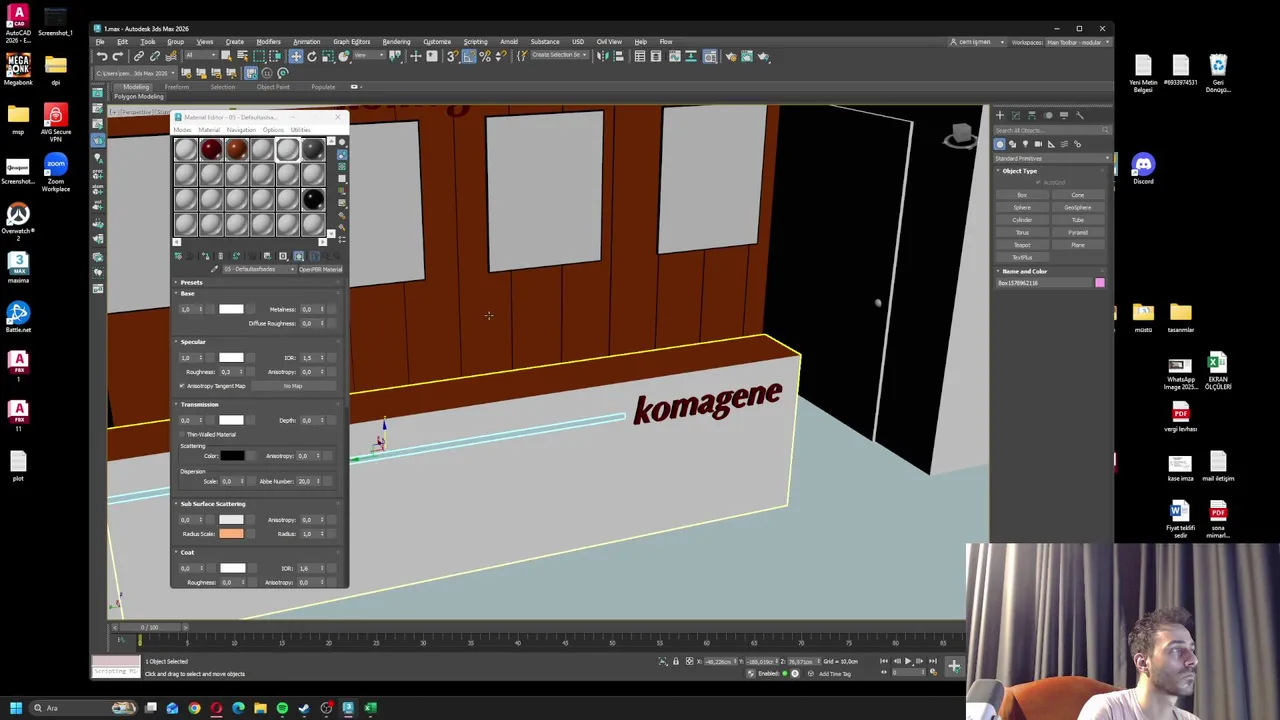Click the Mirror tool icon
The height and width of the screenshot is (720, 1280).
pyautogui.click(x=603, y=57)
